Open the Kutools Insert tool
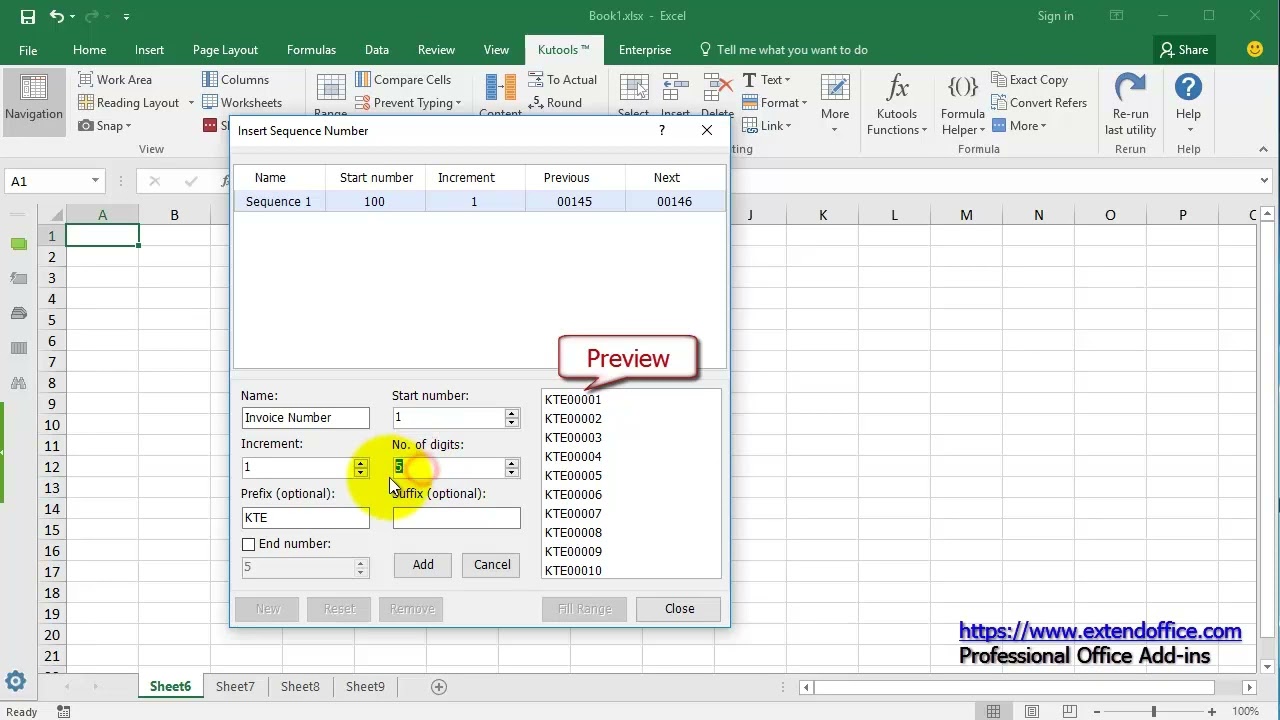 [x=675, y=95]
